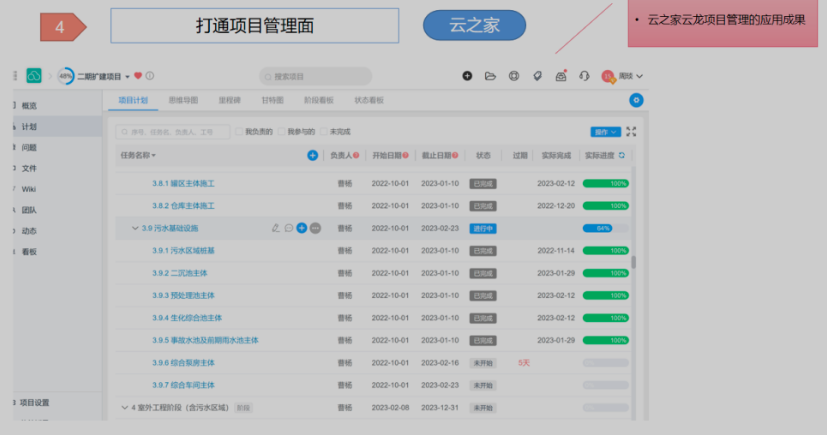Check the 未完成 checkbox
827x435 pixels.
pyautogui.click(x=324, y=132)
